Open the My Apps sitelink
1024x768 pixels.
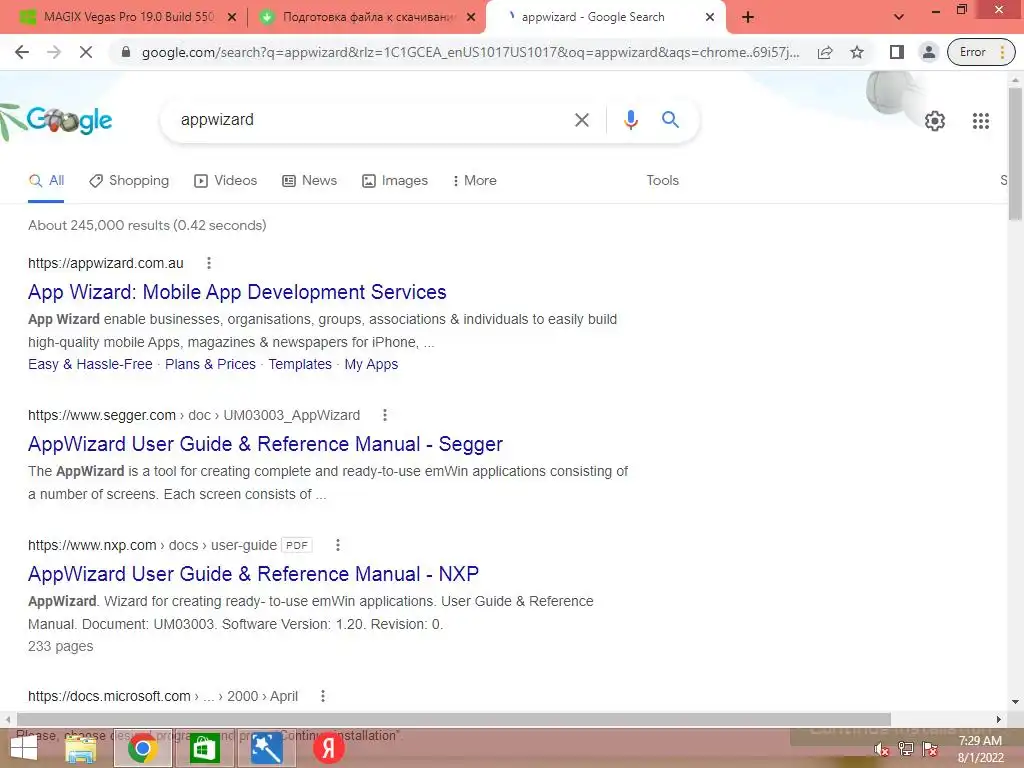coord(371,364)
